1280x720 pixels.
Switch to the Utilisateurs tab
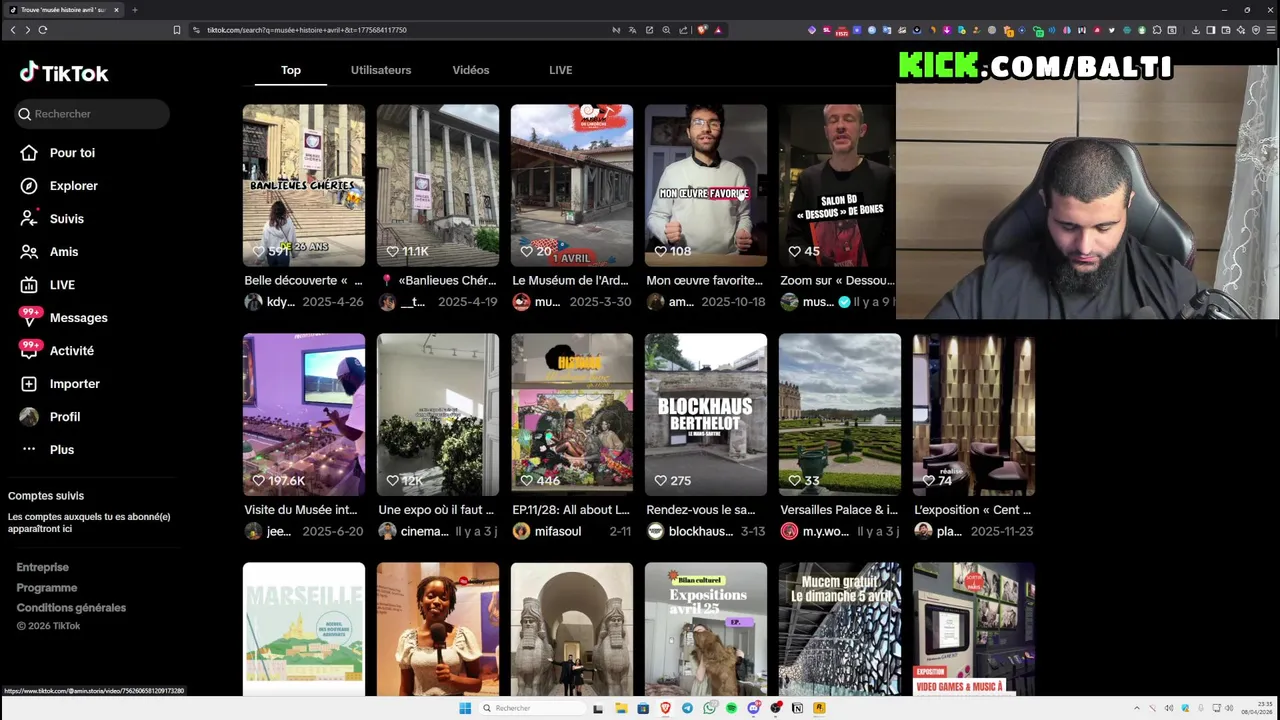click(381, 70)
